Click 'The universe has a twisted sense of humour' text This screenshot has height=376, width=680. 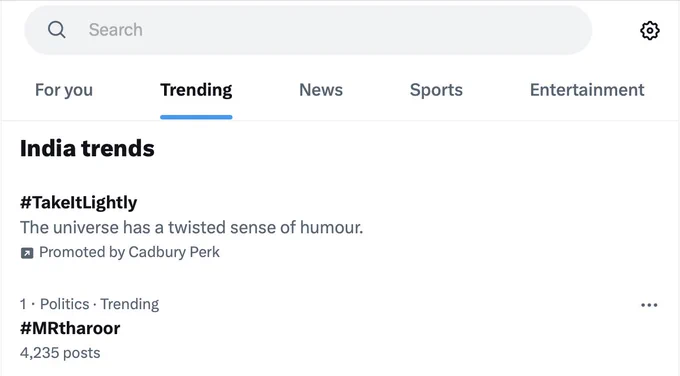(x=192, y=227)
